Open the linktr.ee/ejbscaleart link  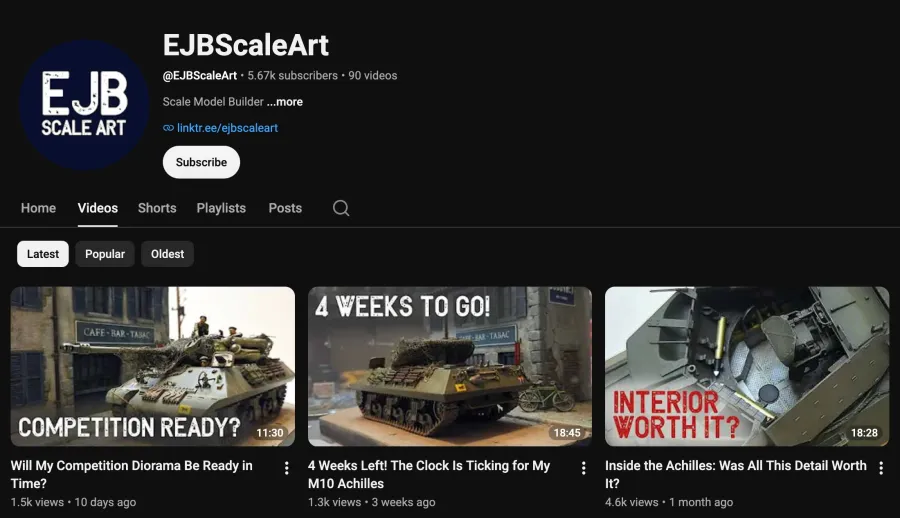pyautogui.click(x=227, y=128)
